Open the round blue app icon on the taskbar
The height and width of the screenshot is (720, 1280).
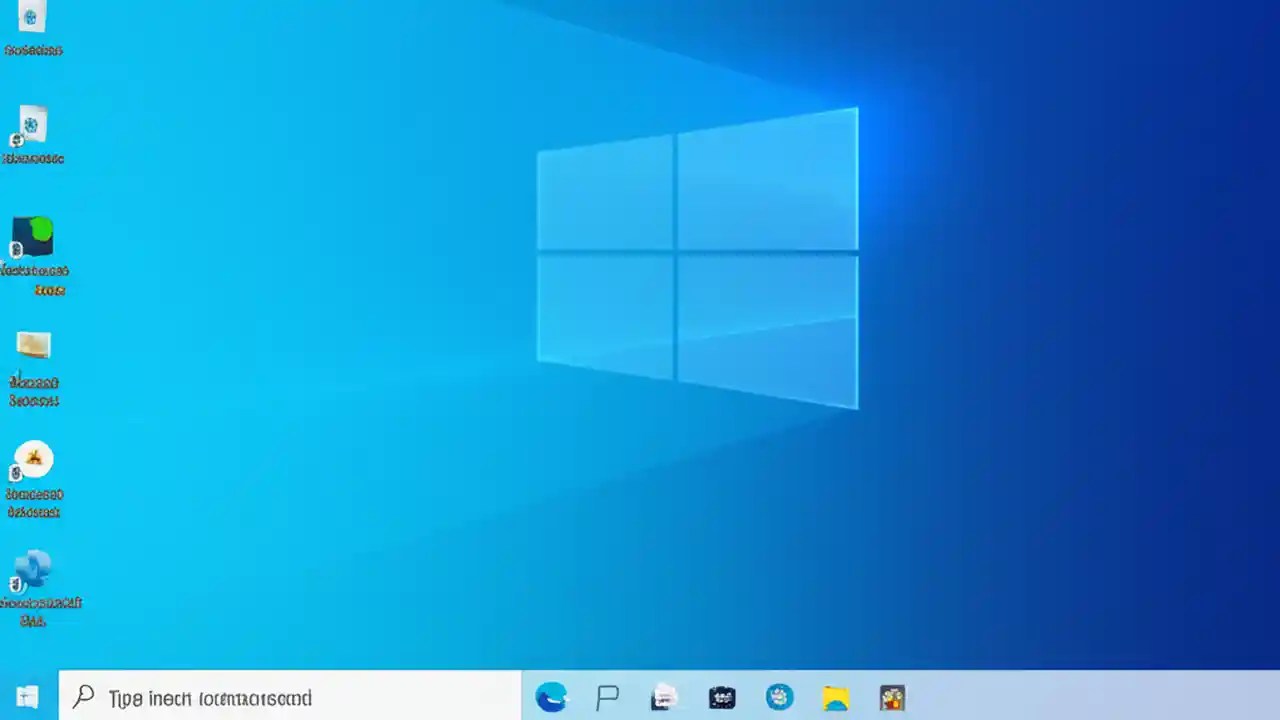click(779, 697)
